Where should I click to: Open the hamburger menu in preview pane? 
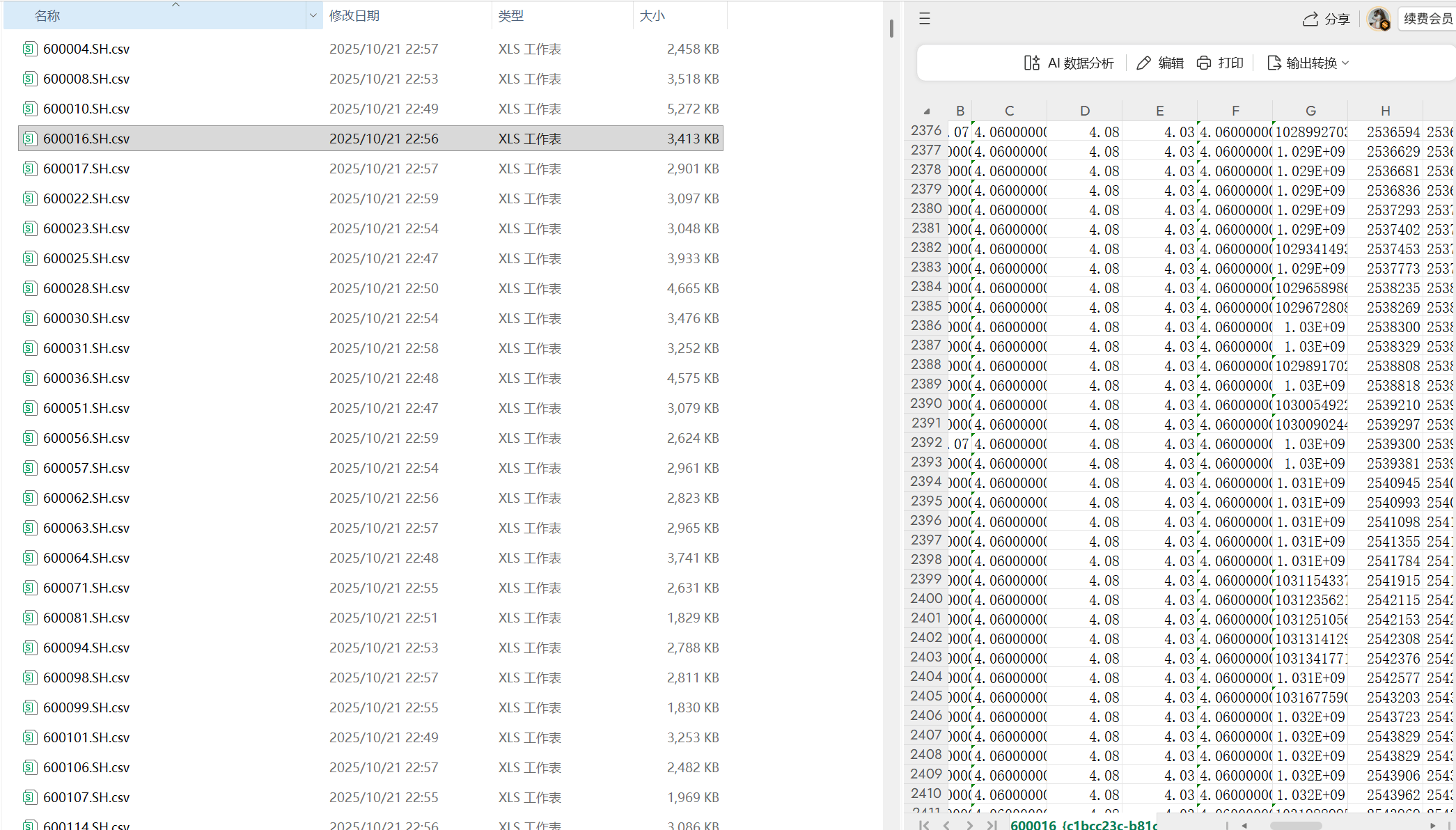click(925, 19)
